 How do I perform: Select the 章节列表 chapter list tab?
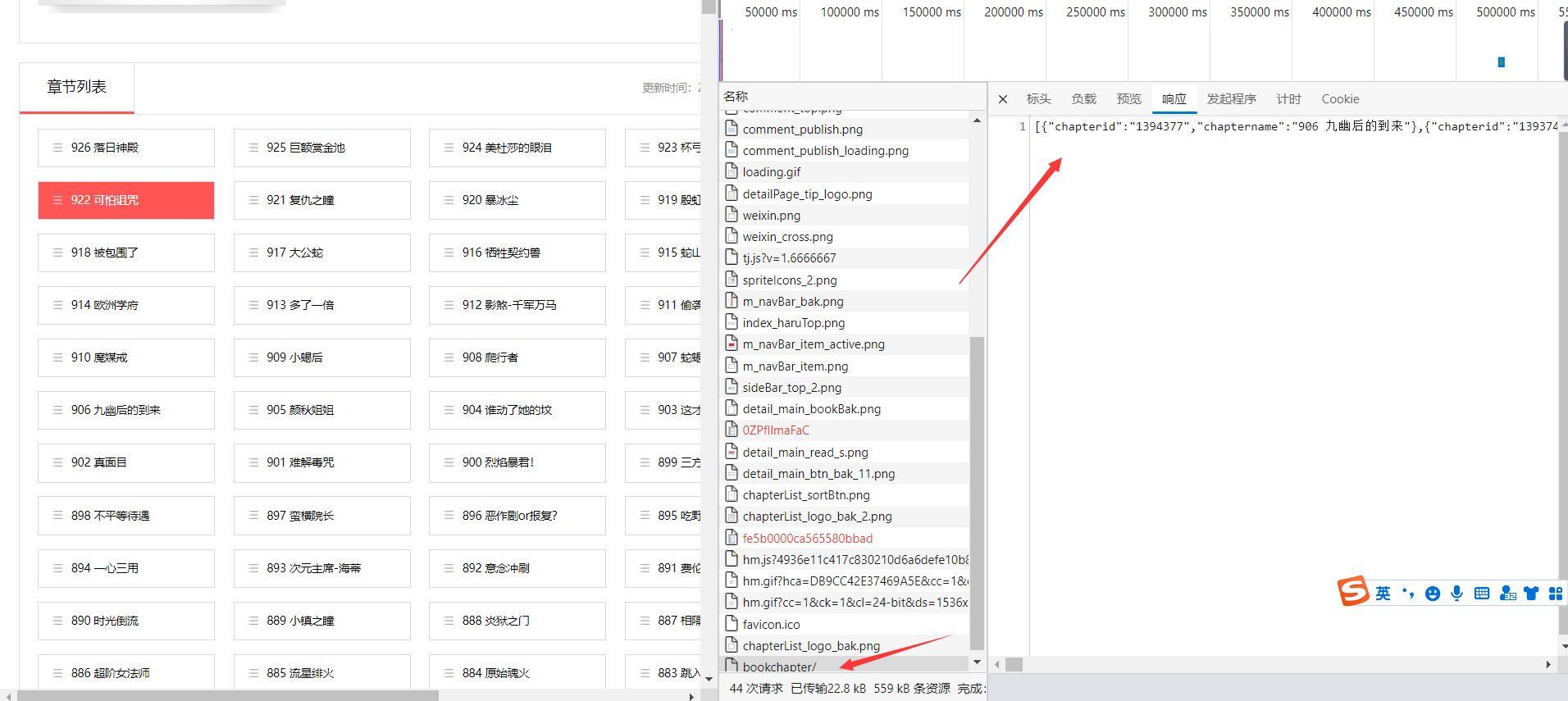click(76, 87)
